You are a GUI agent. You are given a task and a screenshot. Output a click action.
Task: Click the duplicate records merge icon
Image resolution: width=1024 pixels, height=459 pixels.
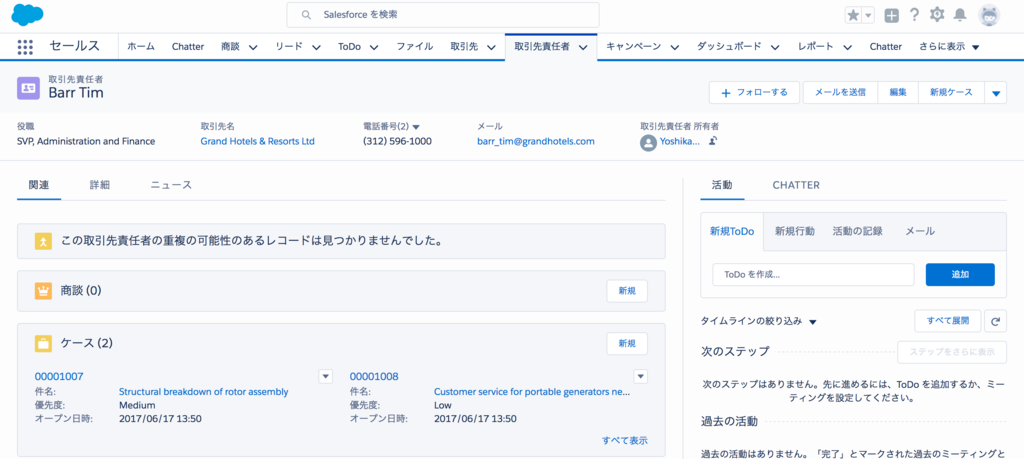click(x=43, y=242)
